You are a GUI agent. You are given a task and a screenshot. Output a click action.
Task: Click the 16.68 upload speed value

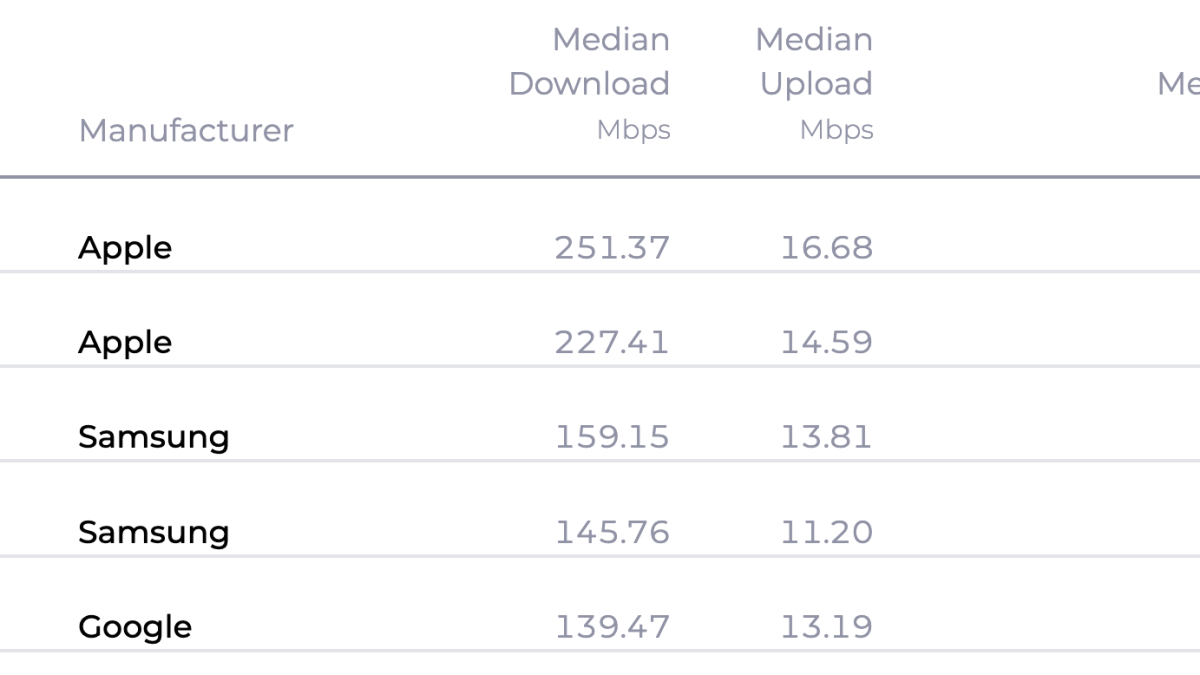(x=826, y=248)
